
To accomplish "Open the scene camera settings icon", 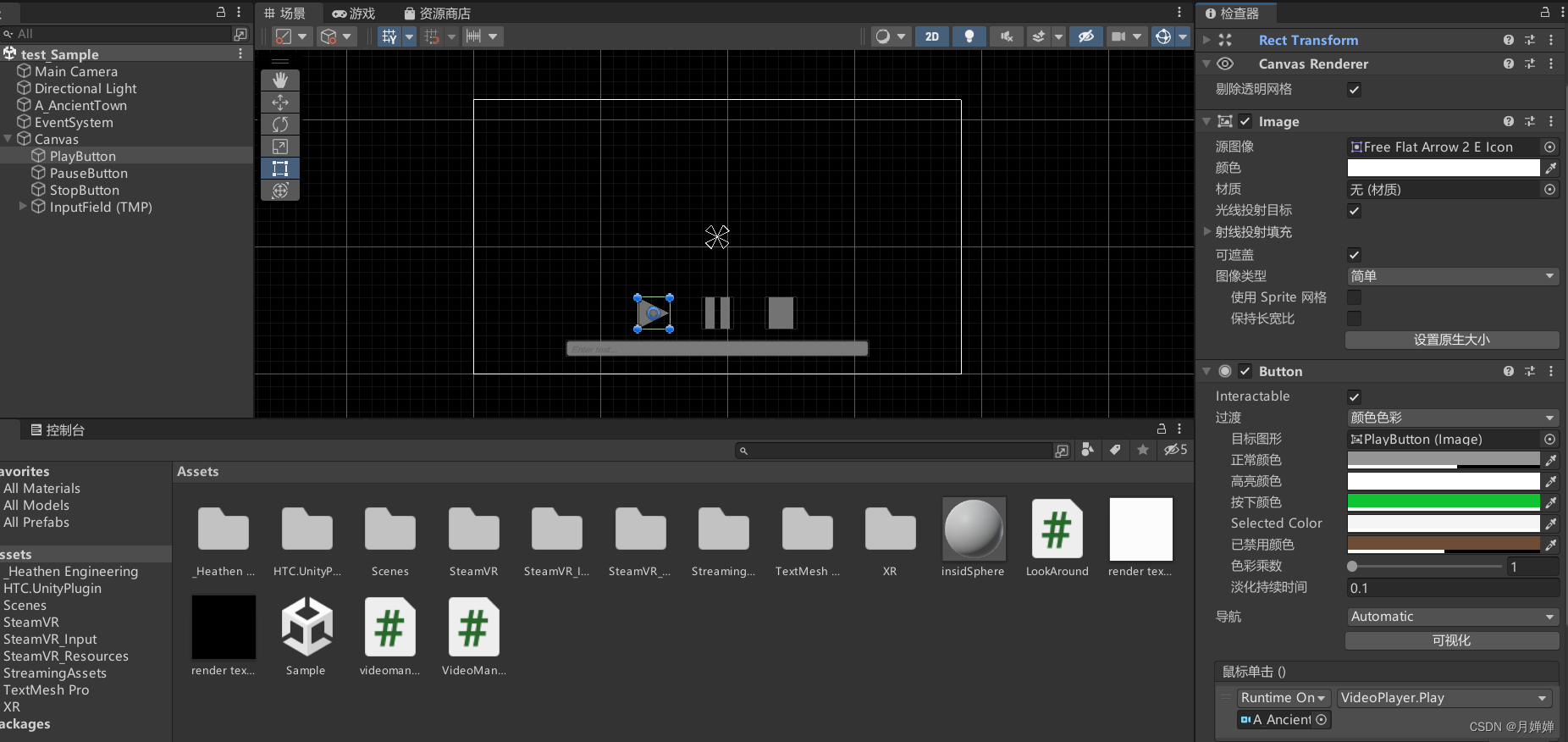I will point(1119,36).
